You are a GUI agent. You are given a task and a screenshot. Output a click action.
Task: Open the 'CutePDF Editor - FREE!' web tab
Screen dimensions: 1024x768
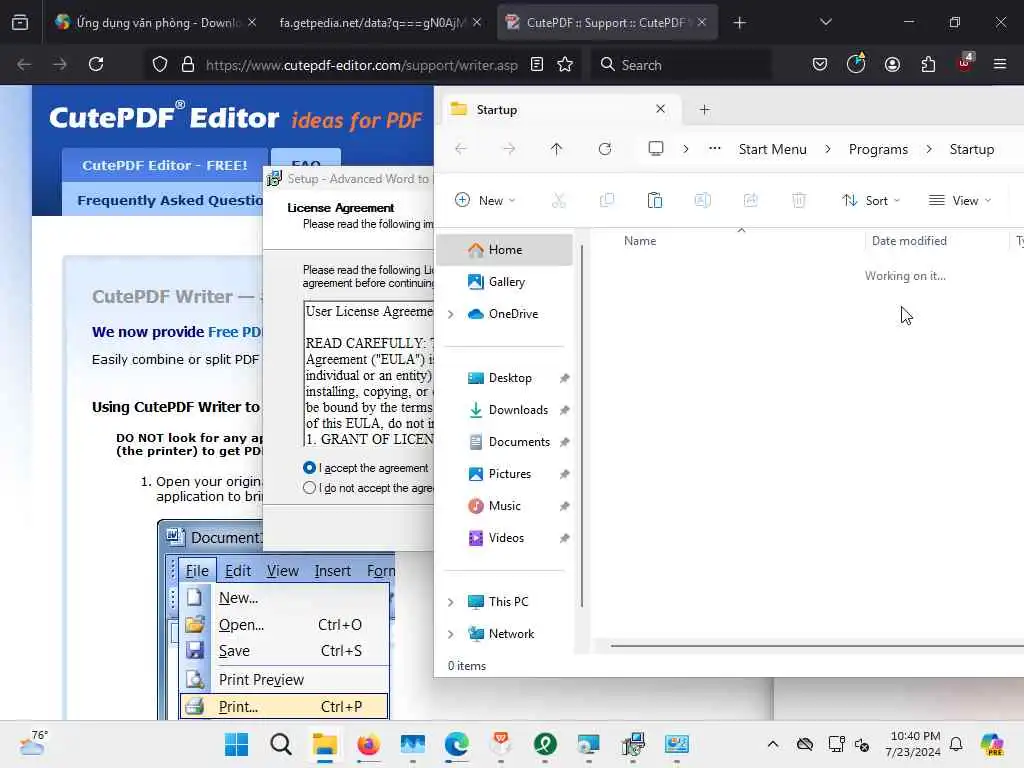coord(165,165)
